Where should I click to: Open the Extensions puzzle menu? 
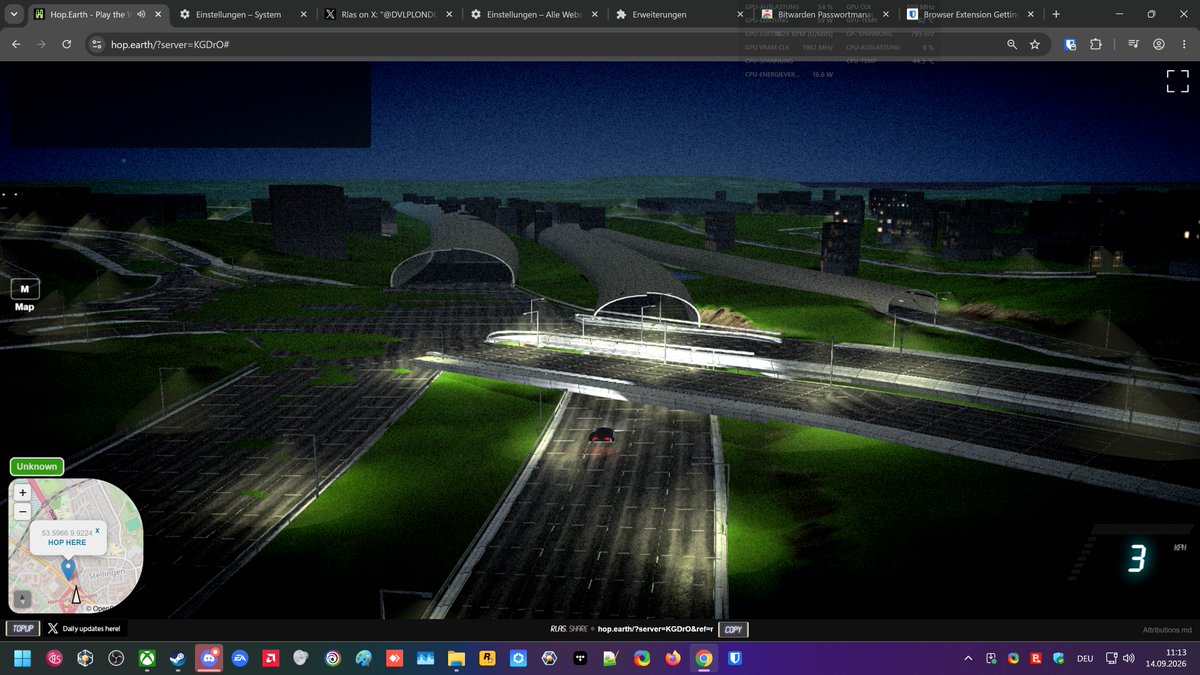[x=1096, y=45]
